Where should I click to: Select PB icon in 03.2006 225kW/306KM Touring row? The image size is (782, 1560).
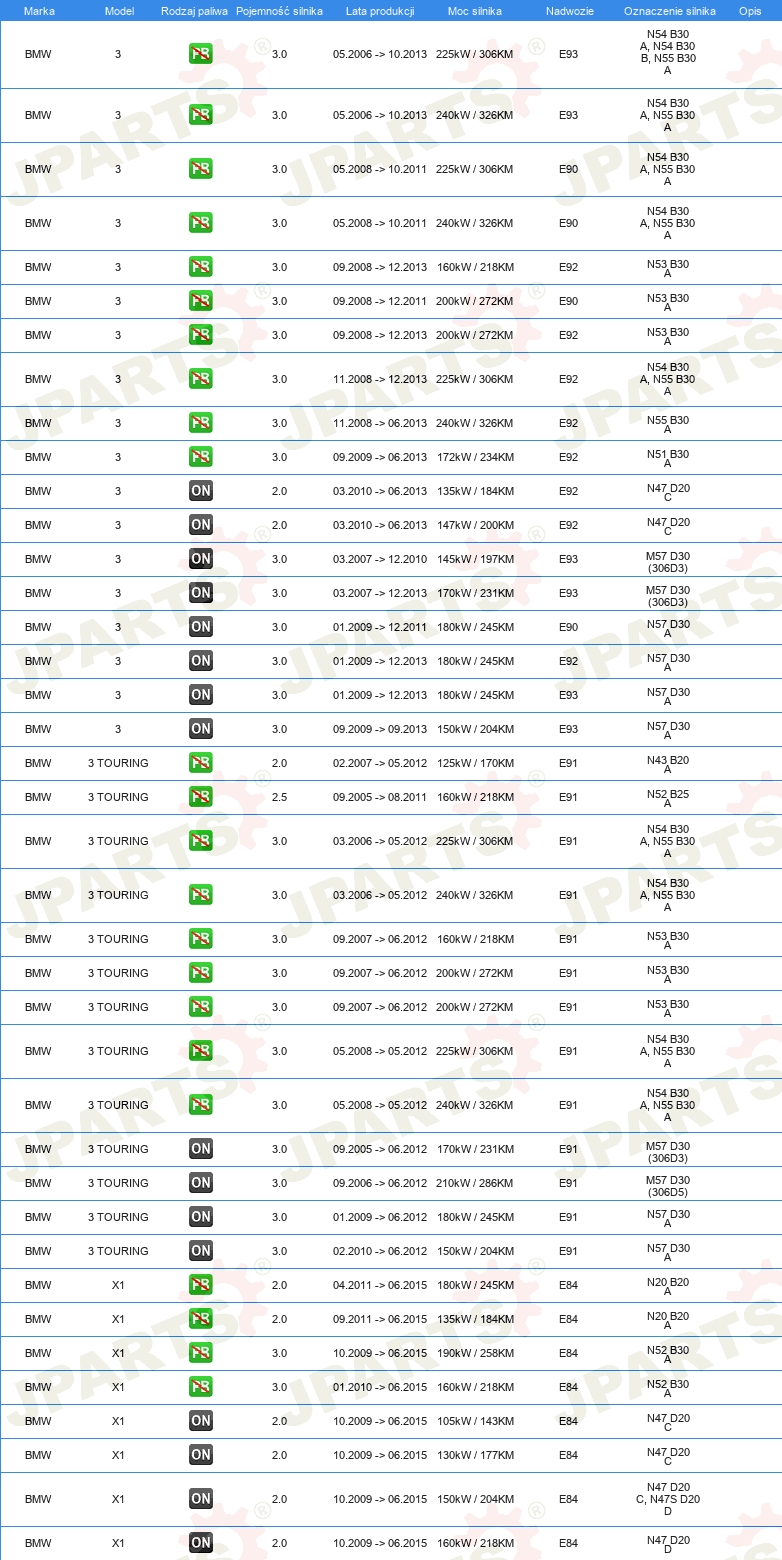[200, 841]
